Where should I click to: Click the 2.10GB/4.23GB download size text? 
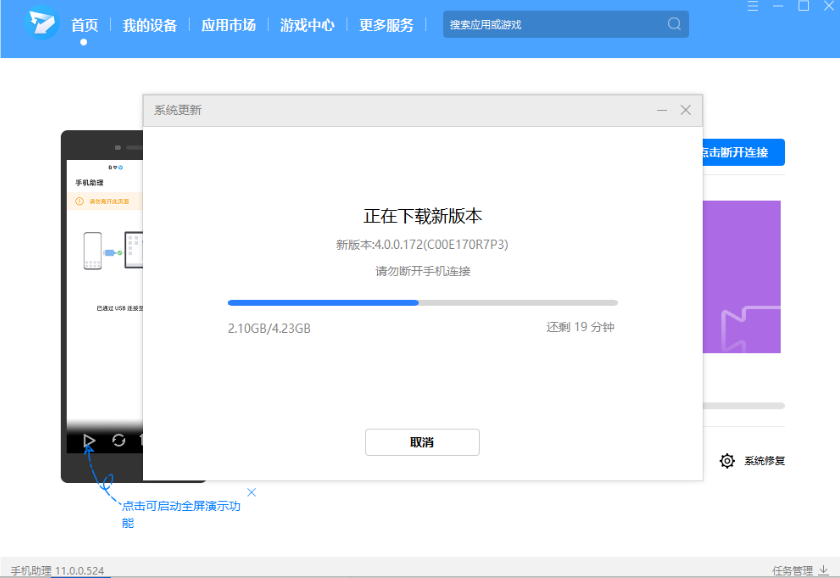click(269, 328)
